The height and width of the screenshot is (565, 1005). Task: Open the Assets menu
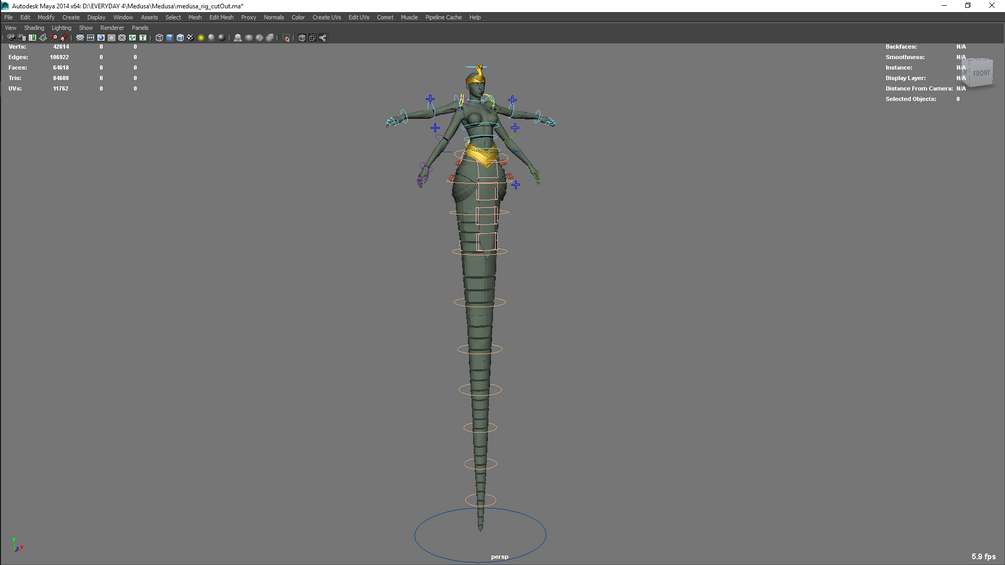click(x=149, y=17)
